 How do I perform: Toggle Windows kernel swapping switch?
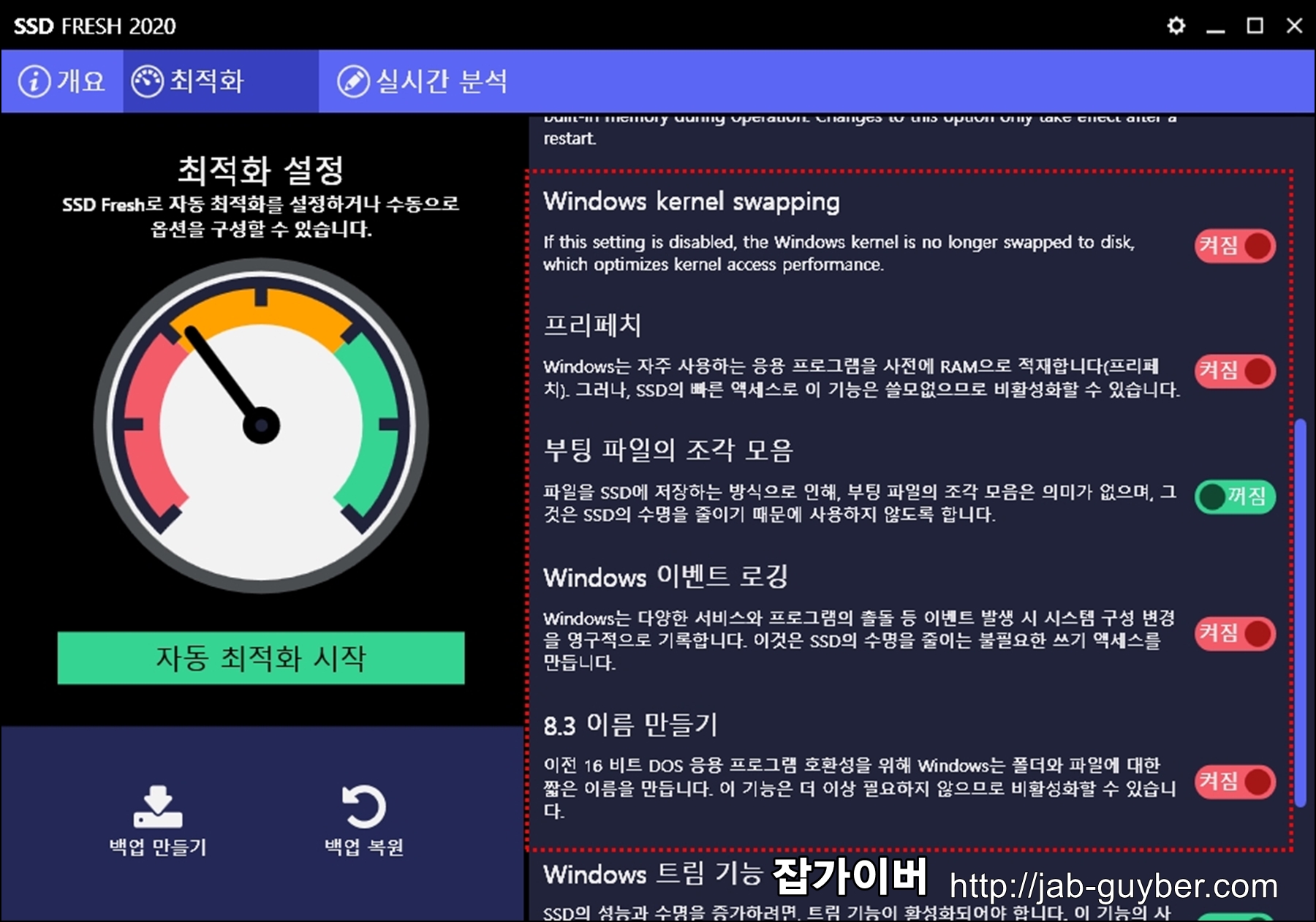click(1236, 246)
